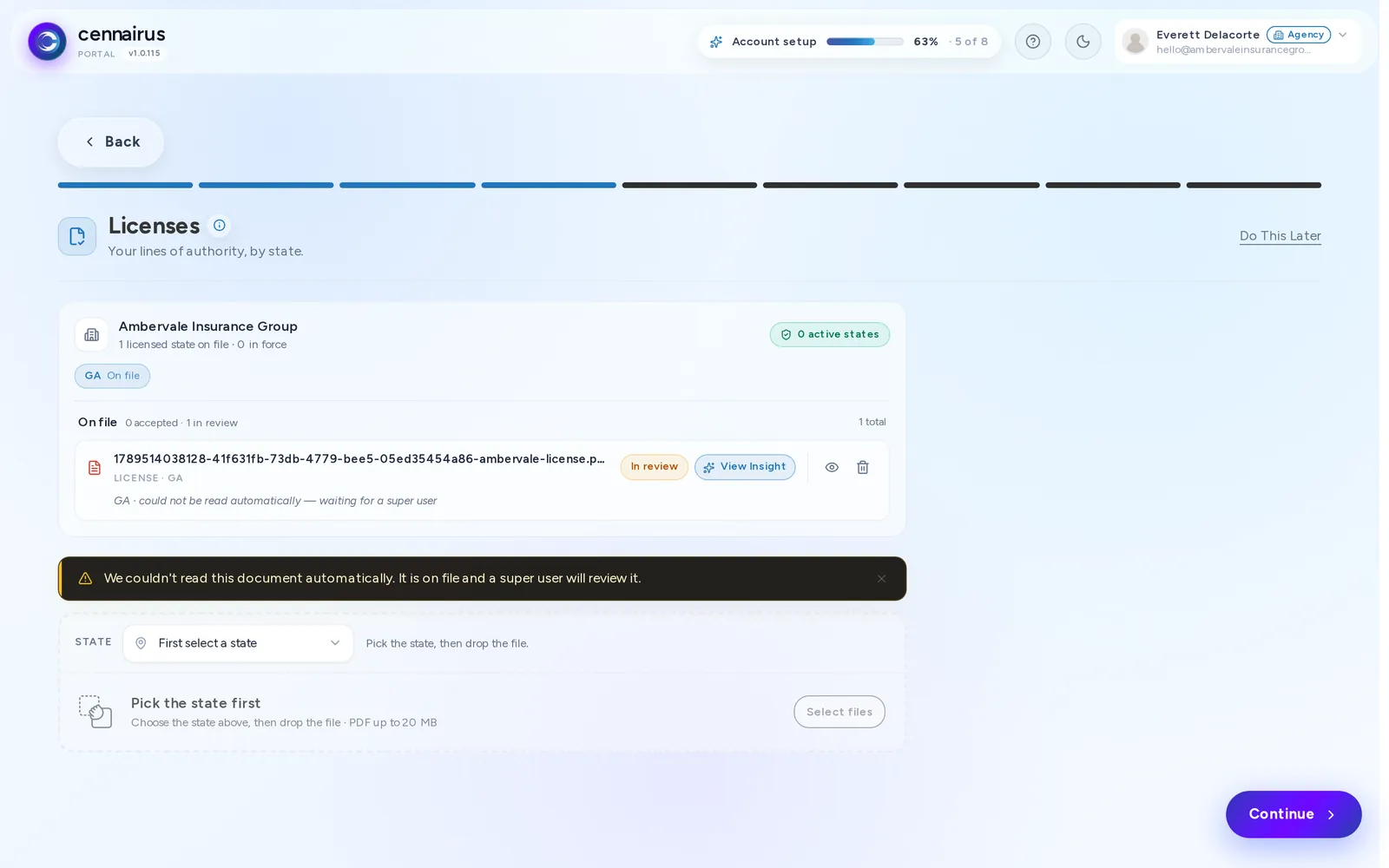The width and height of the screenshot is (1389, 868).
Task: Click the '1 total' count
Action: click(x=872, y=422)
